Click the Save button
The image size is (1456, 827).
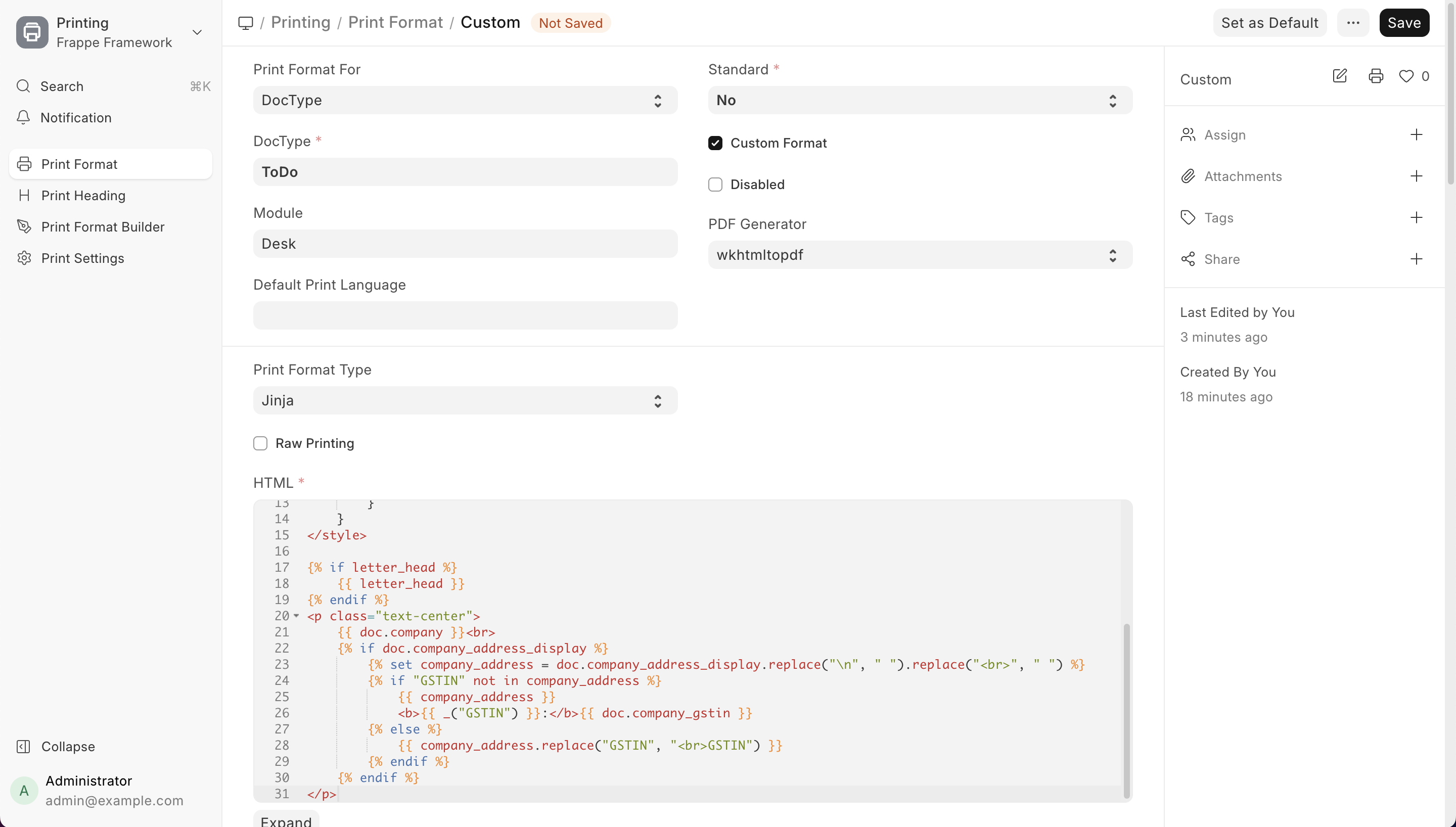click(1404, 23)
